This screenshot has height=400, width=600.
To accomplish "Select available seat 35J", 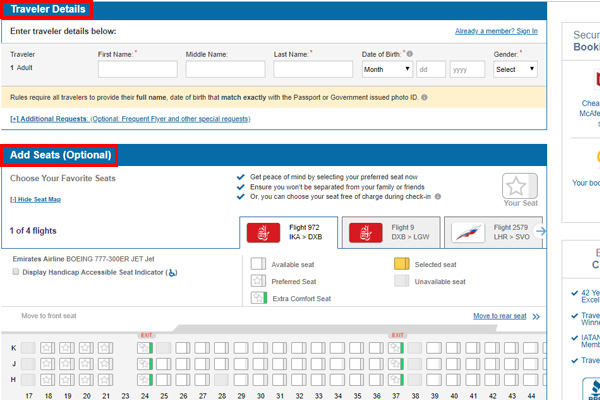I will click(x=357, y=364).
